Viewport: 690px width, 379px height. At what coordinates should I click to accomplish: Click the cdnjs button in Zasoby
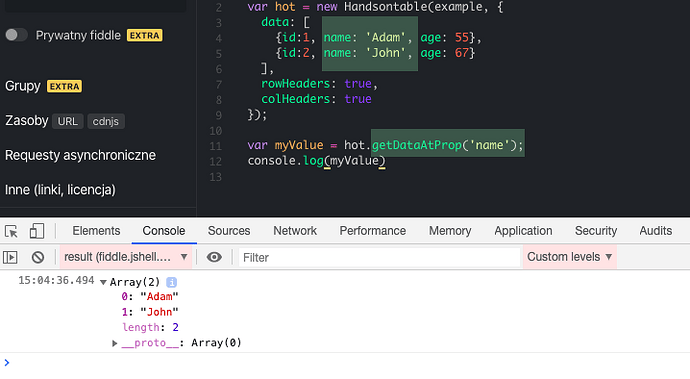(x=106, y=121)
